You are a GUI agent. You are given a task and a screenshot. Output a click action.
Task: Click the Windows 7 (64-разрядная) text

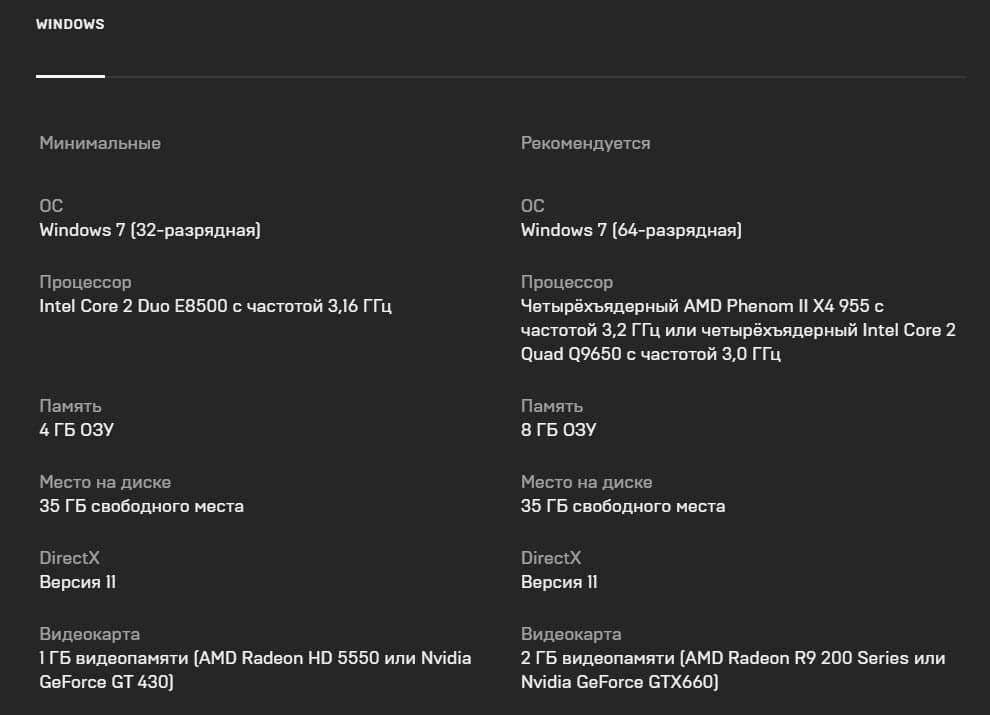click(x=631, y=230)
